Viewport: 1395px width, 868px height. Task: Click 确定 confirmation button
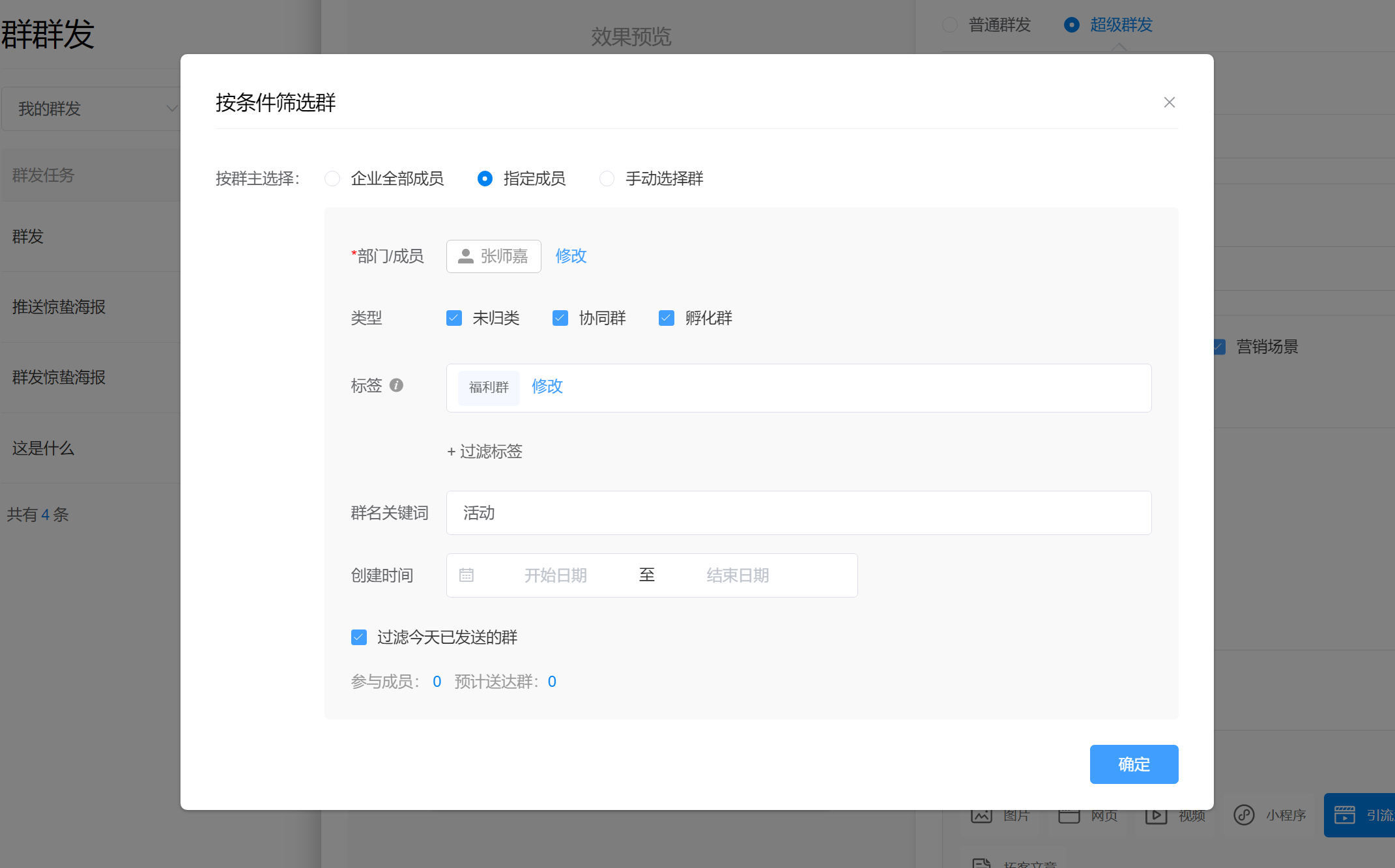coord(1134,764)
